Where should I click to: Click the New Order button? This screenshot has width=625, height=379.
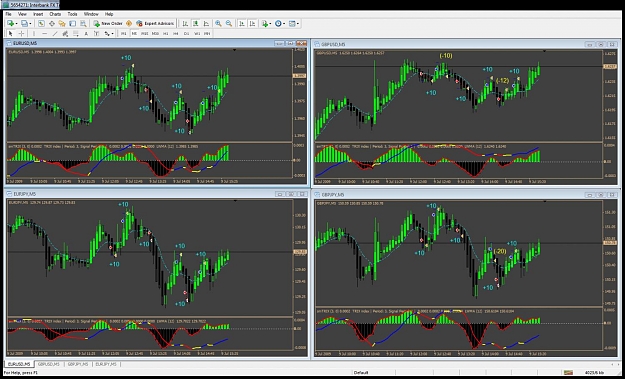click(x=108, y=24)
